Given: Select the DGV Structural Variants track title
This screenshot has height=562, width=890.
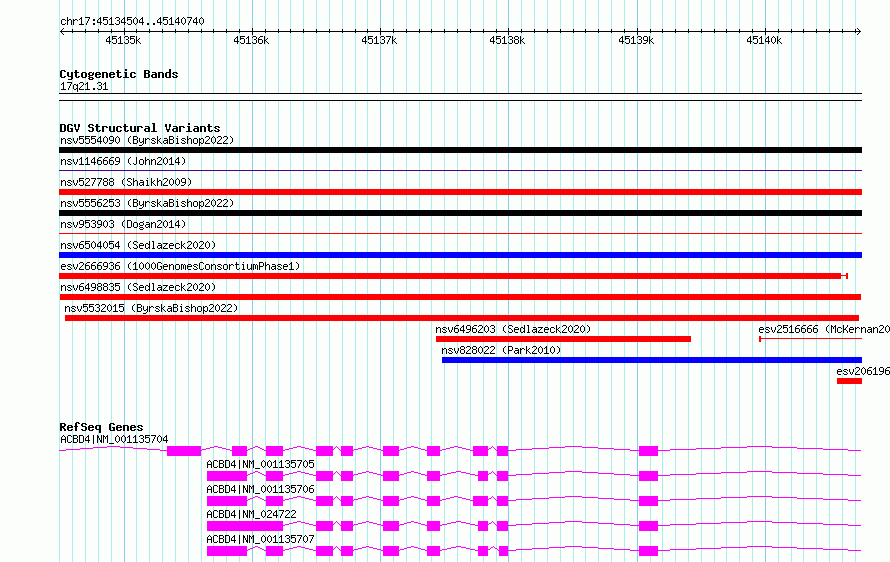Looking at the screenshot, I should click(x=140, y=128).
